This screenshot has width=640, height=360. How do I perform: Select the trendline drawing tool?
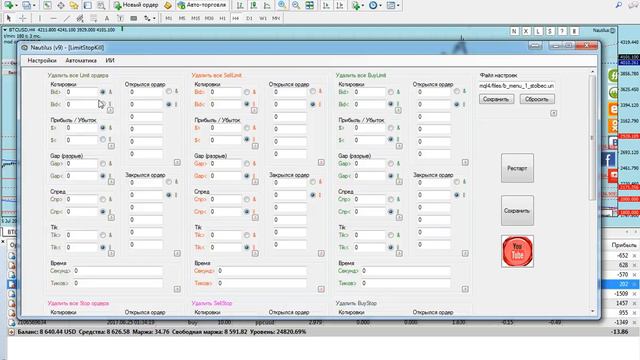point(67,18)
